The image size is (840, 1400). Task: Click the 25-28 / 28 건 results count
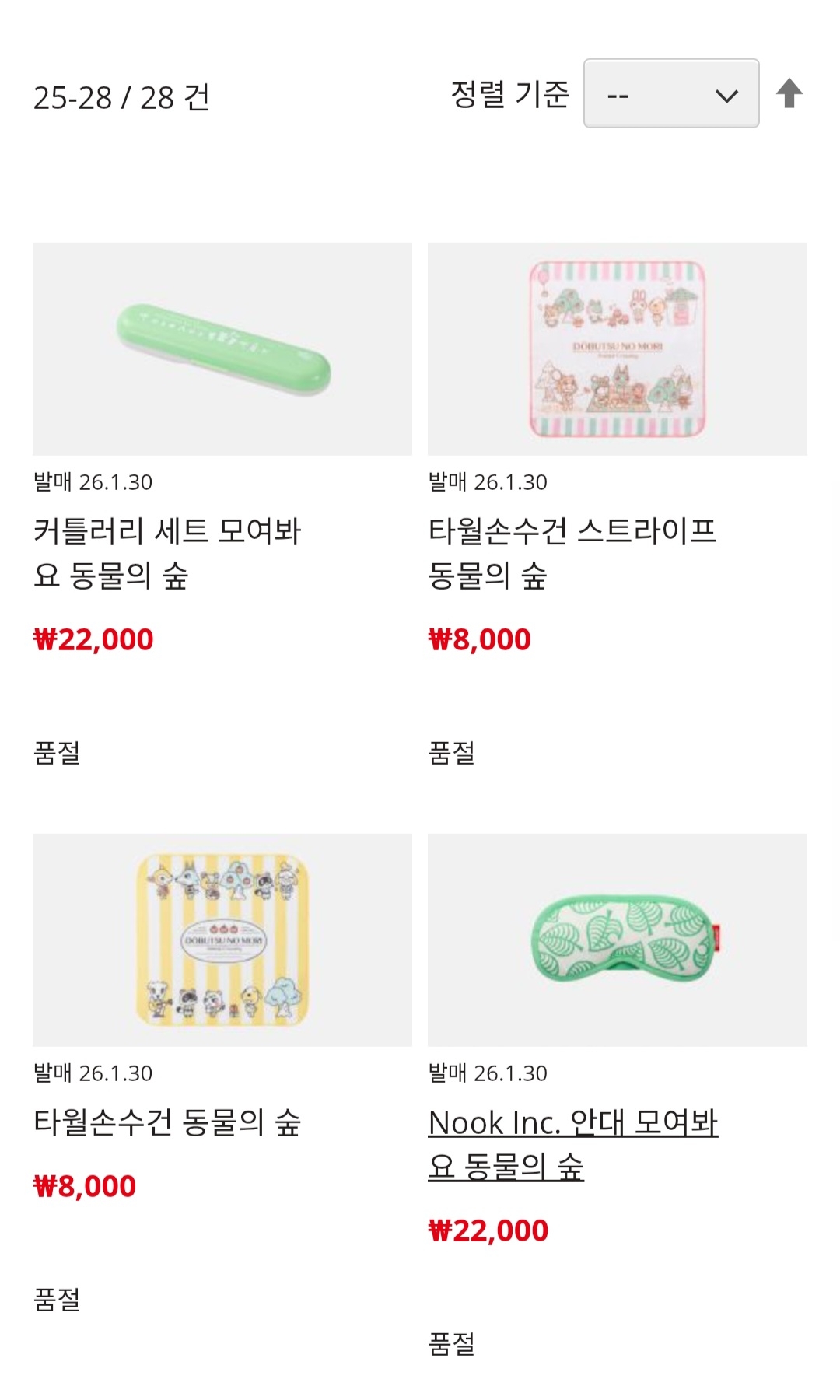click(x=121, y=97)
